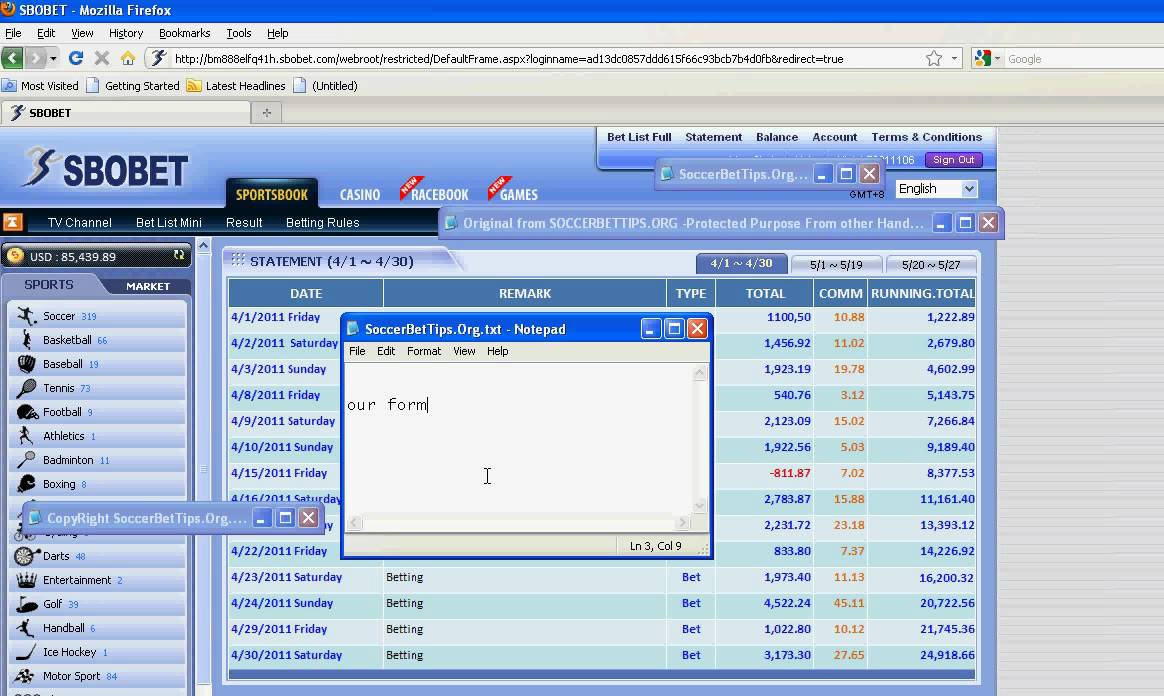This screenshot has width=1164, height=696.
Task: Click the Athletics runner icon
Action: tap(26, 436)
